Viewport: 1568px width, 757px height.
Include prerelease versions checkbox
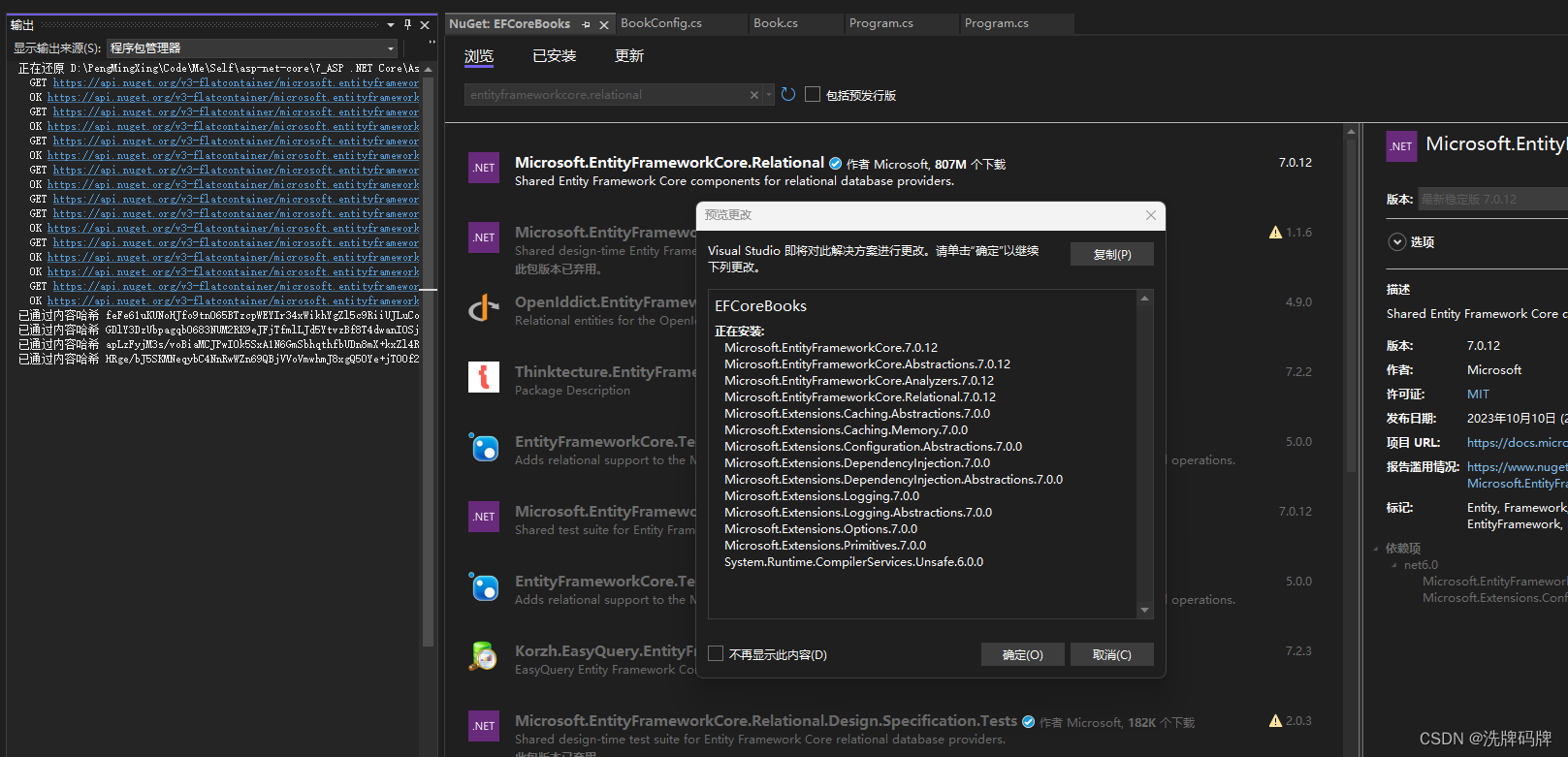813,94
